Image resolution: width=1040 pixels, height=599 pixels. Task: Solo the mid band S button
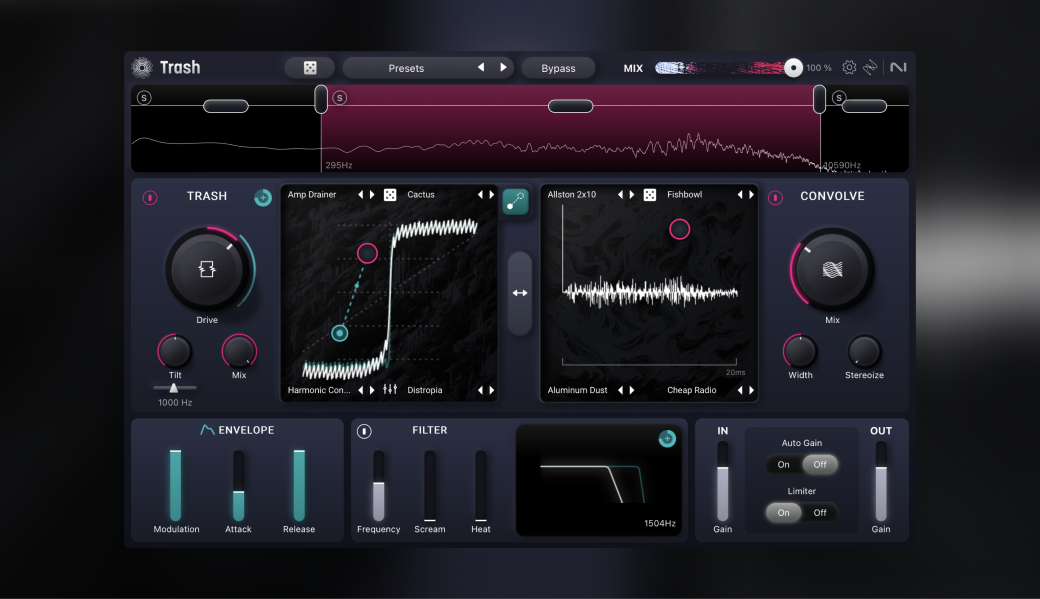[340, 98]
